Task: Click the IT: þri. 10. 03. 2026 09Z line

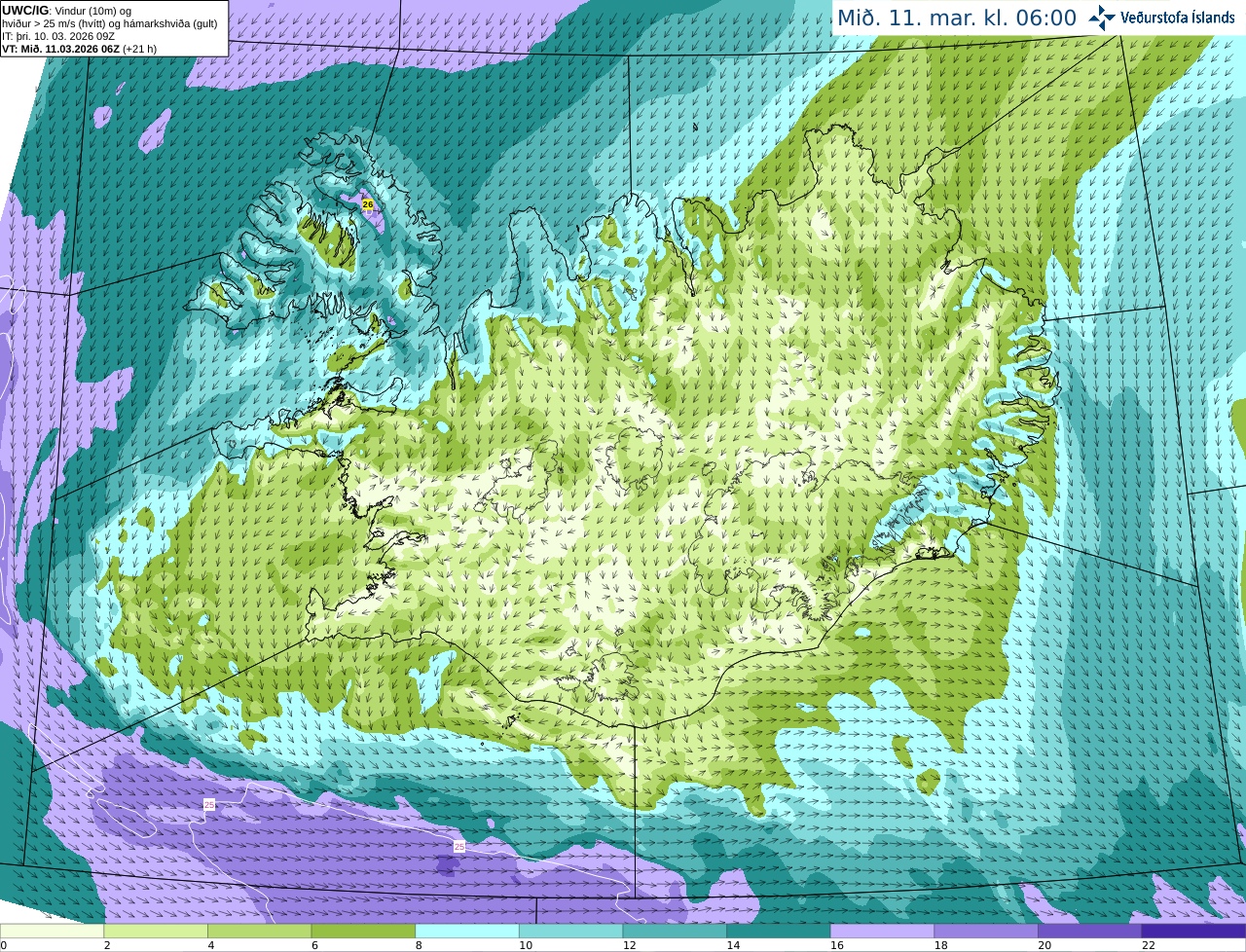Action: point(58,36)
